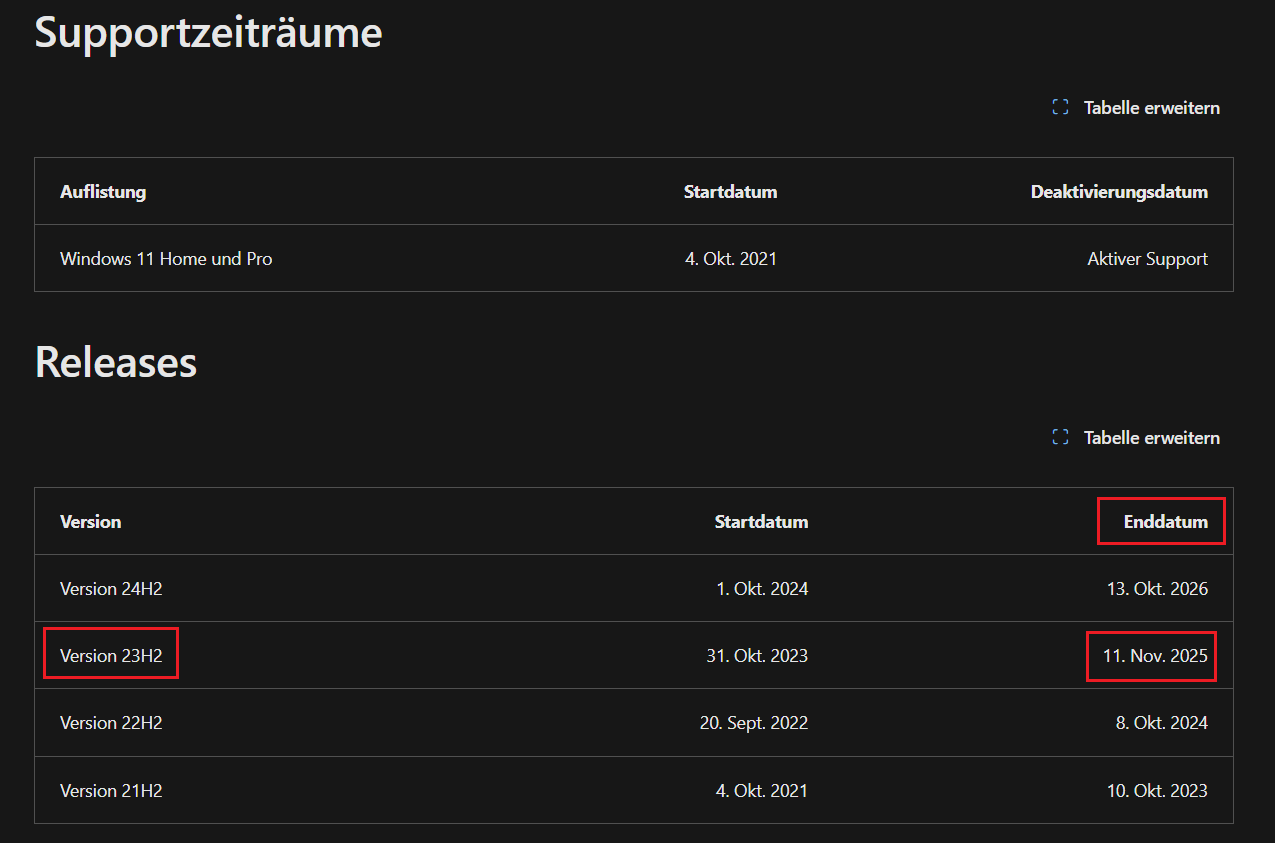The height and width of the screenshot is (843, 1275).
Task: Click the Version column header
Action: click(x=90, y=521)
